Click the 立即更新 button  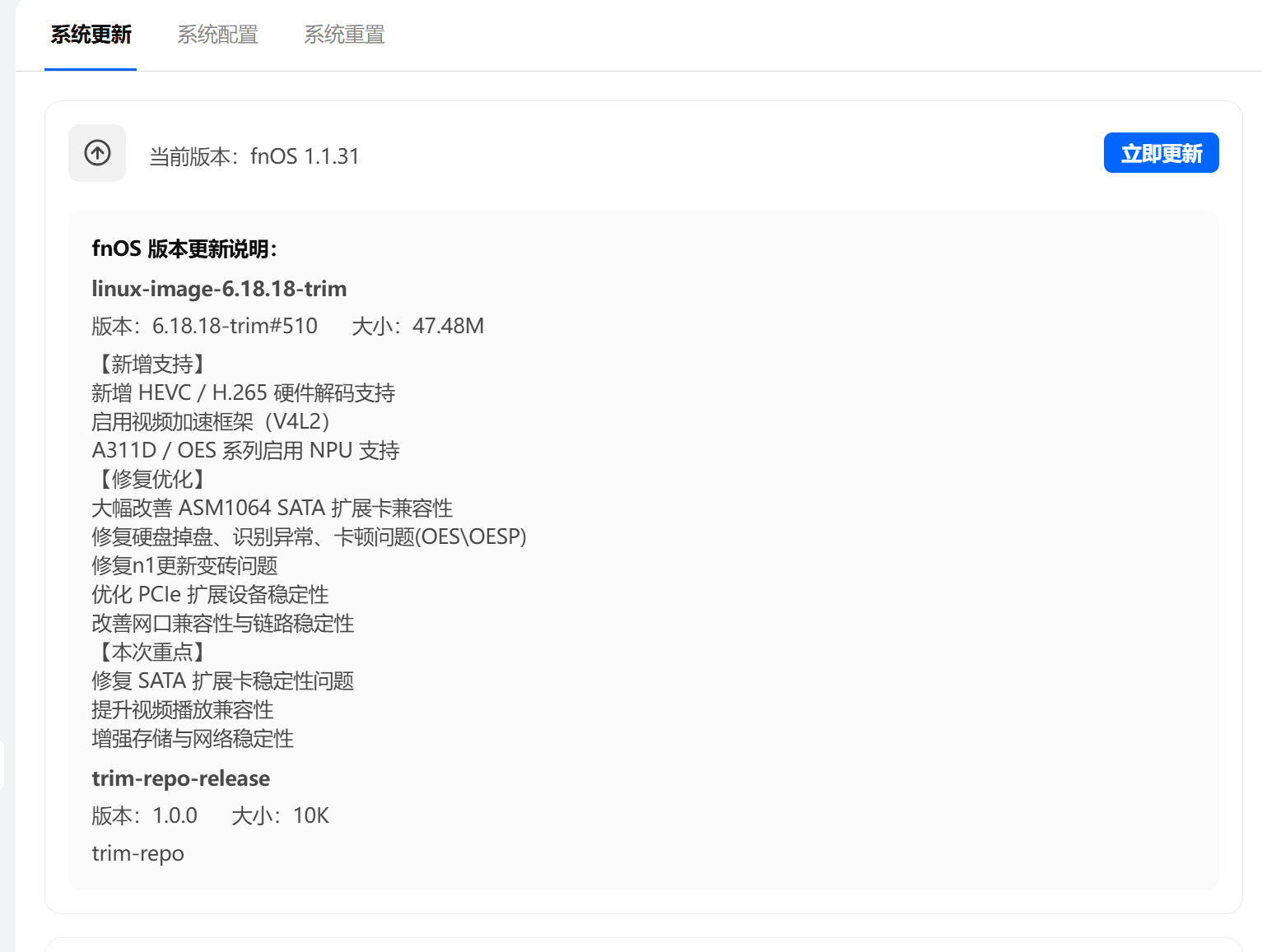(x=1161, y=153)
